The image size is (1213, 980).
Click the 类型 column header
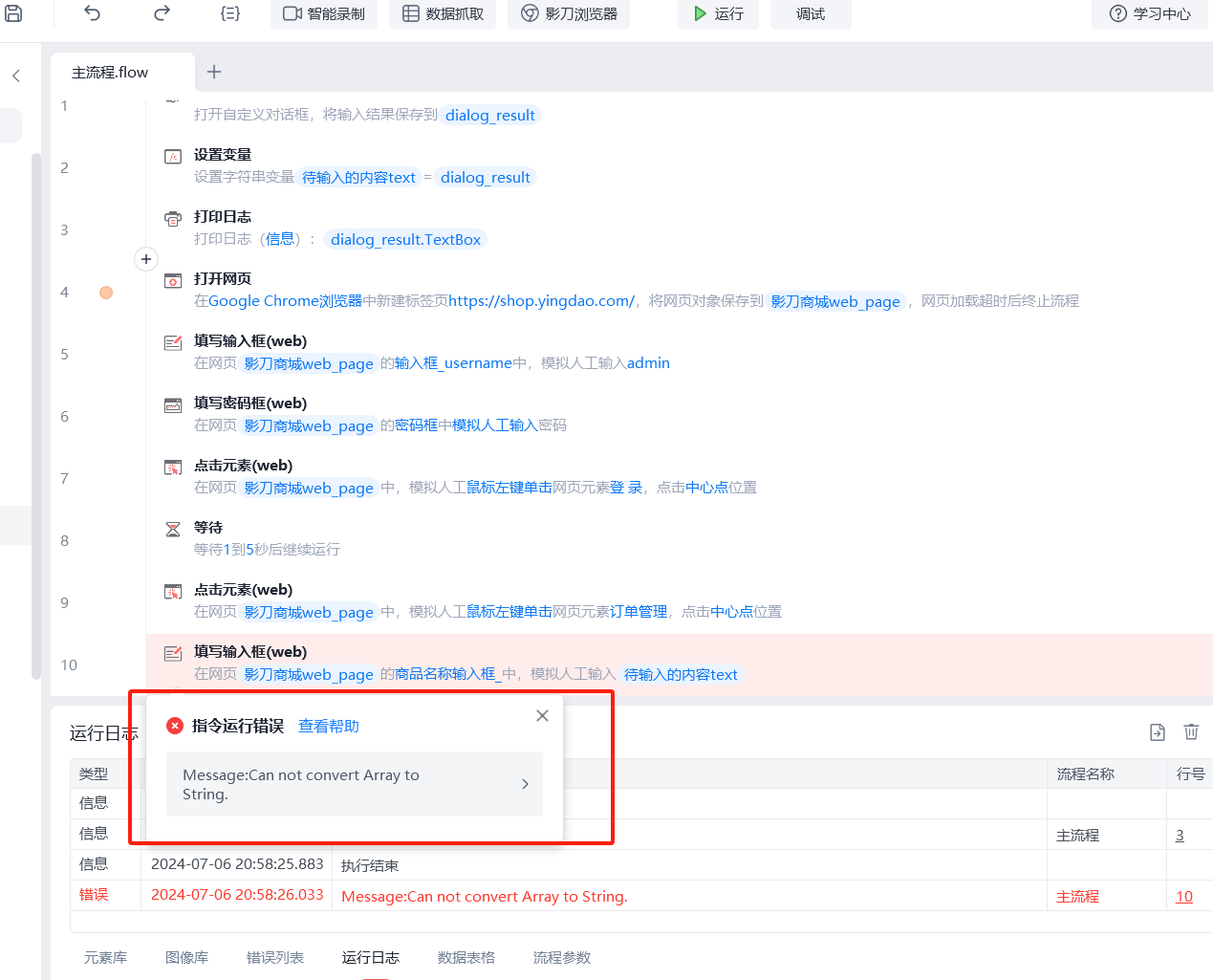pos(94,773)
